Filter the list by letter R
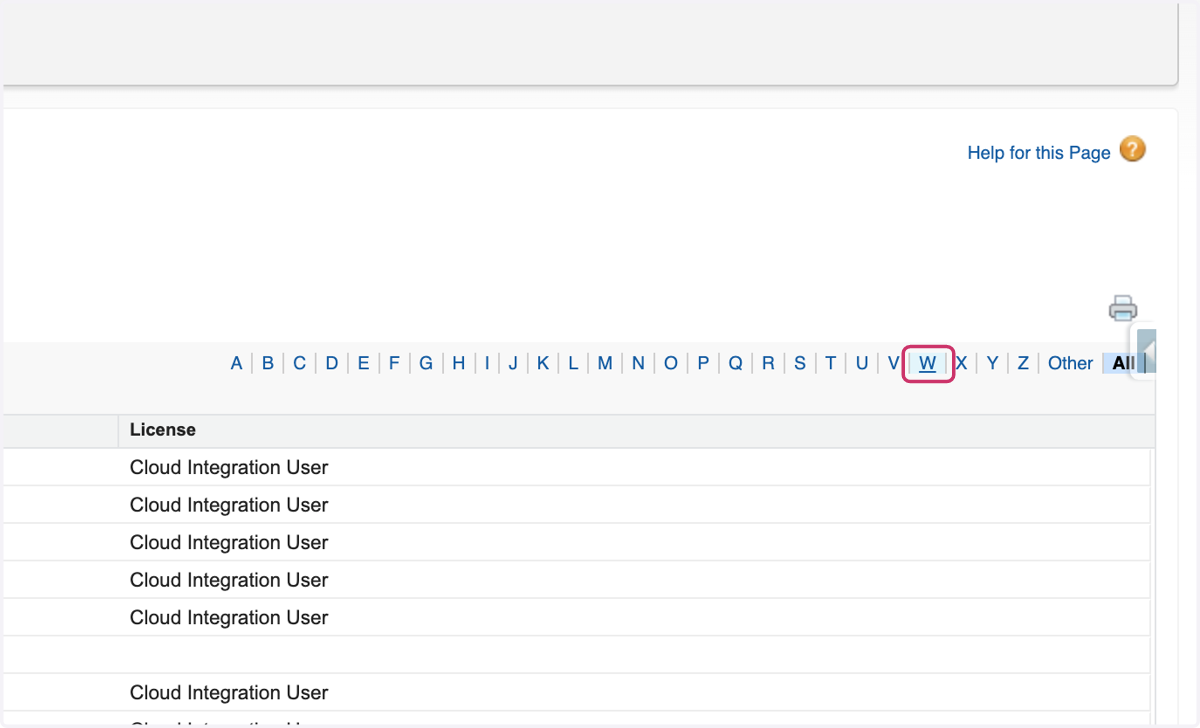 [768, 363]
